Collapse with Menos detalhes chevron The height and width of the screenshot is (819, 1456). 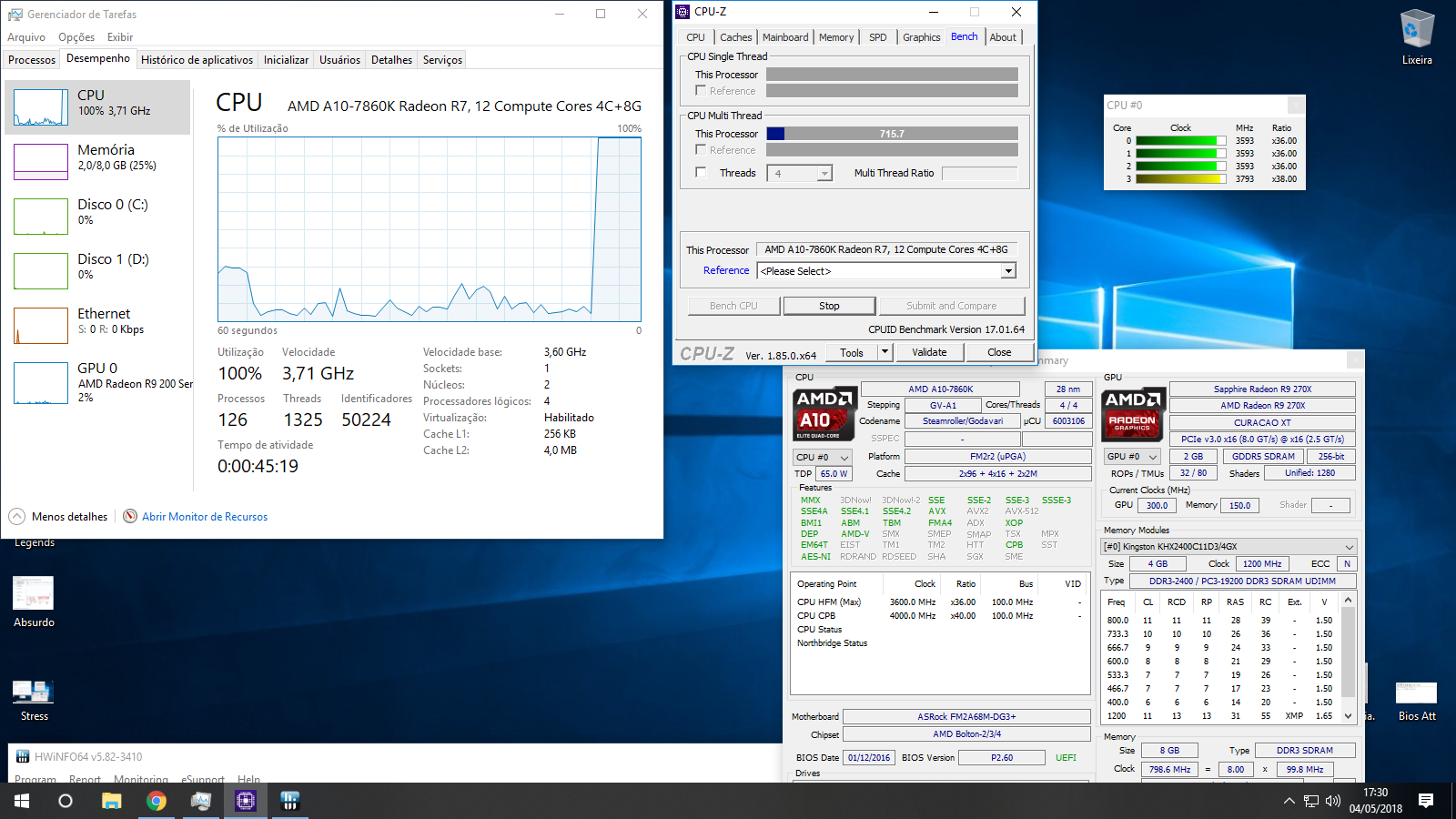pyautogui.click(x=16, y=516)
